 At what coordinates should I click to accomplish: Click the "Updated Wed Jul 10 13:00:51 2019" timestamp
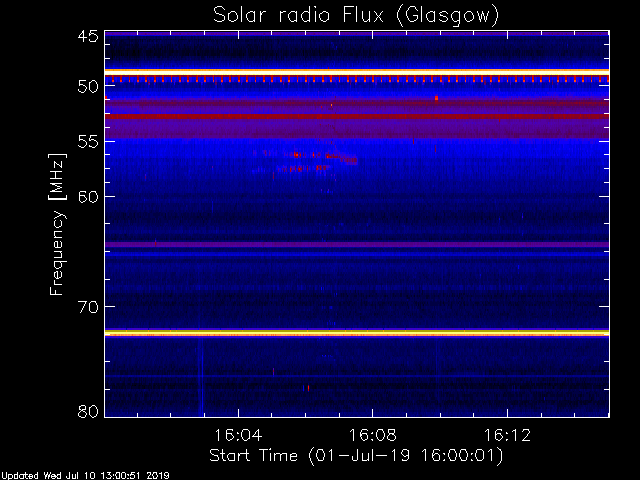coord(84,476)
